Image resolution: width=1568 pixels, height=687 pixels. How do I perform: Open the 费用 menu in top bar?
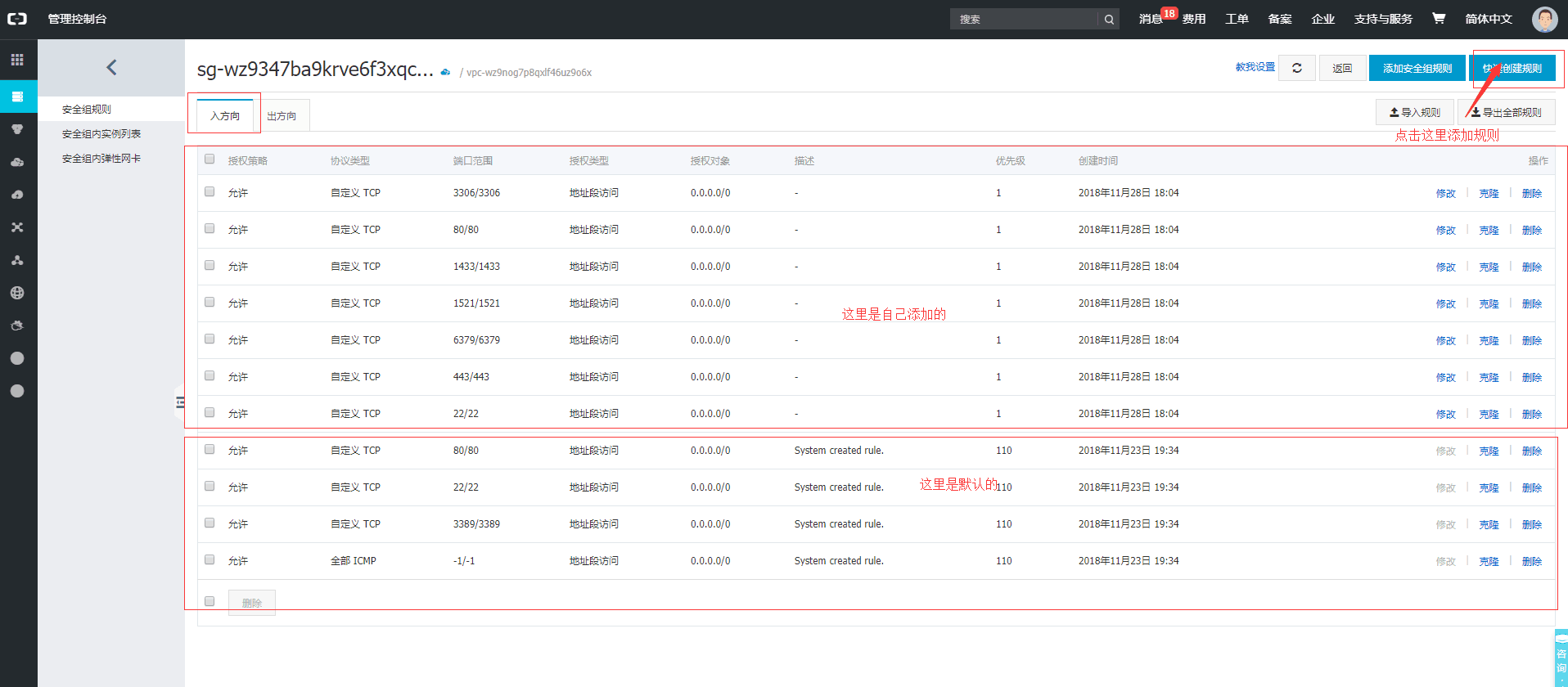tap(1194, 19)
